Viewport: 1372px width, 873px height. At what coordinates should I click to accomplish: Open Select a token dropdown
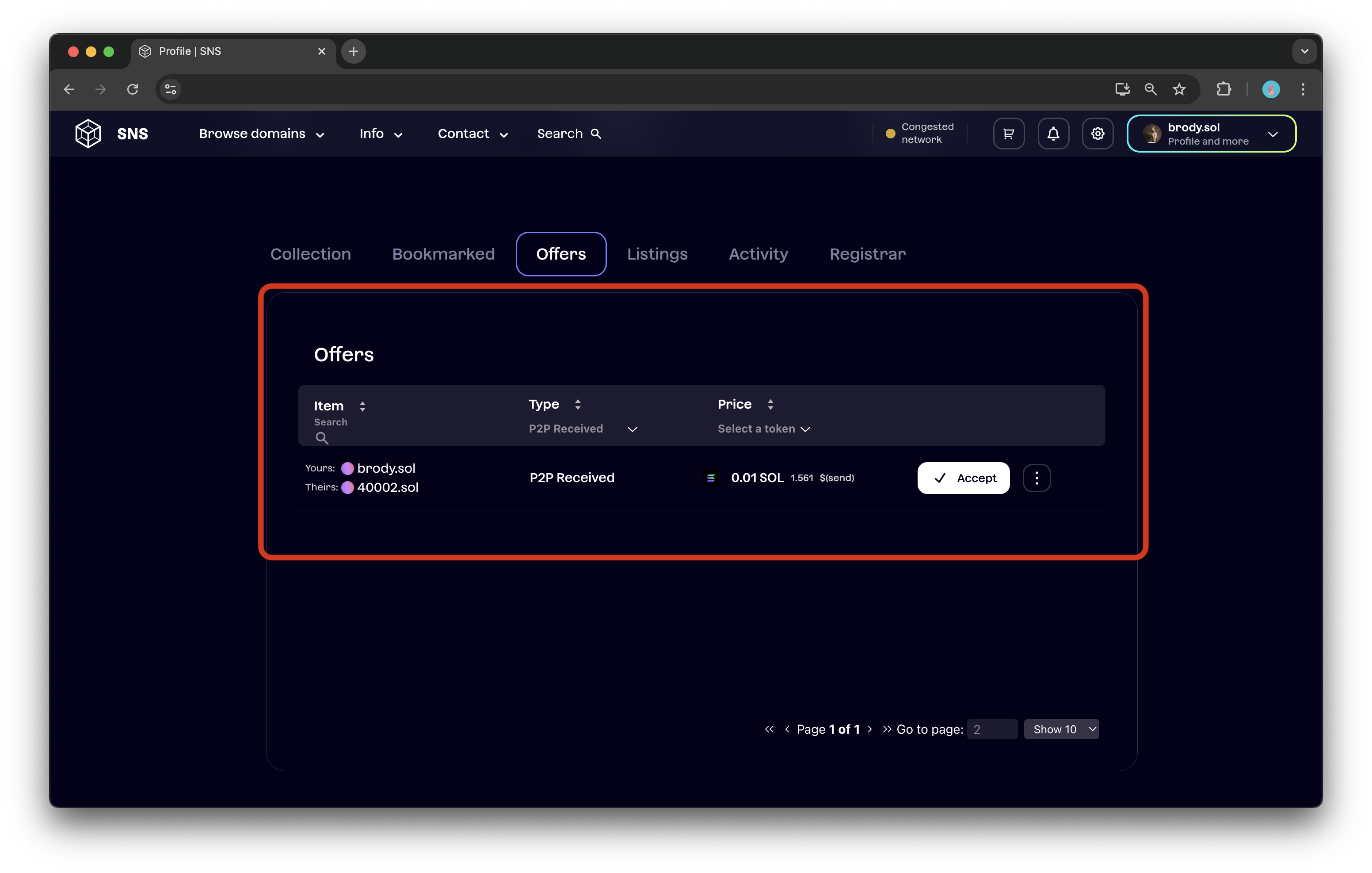(763, 429)
